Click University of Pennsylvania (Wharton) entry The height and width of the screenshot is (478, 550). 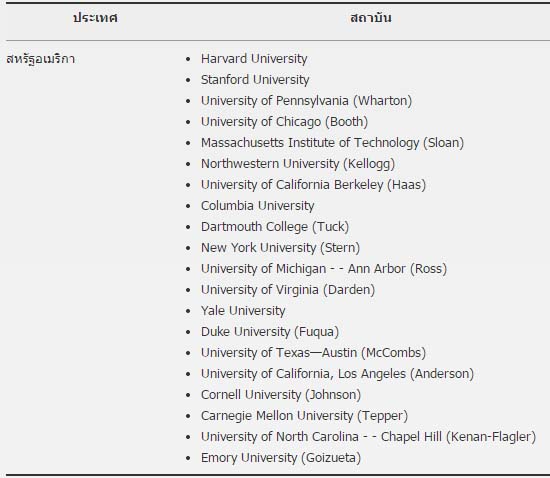click(x=306, y=101)
